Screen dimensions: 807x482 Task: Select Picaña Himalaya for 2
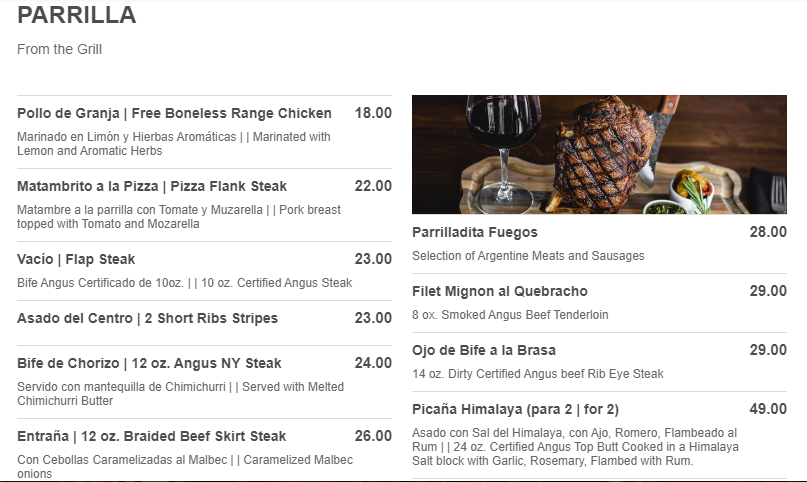point(515,409)
